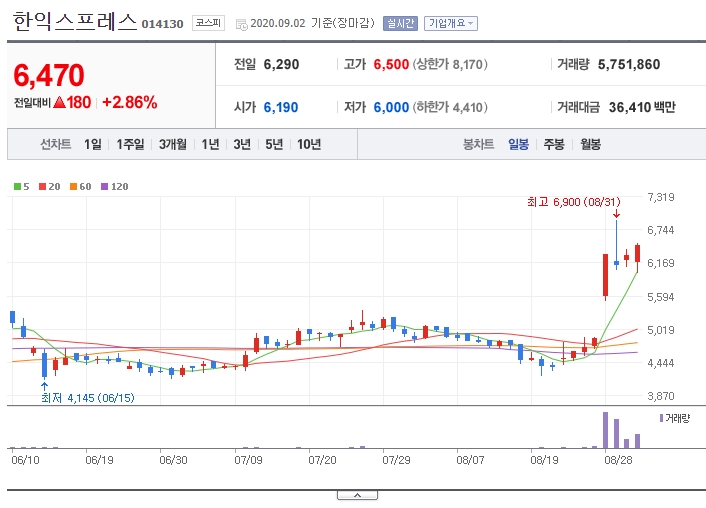Click the current price 6,470
706x508 pixels.
coord(49,75)
